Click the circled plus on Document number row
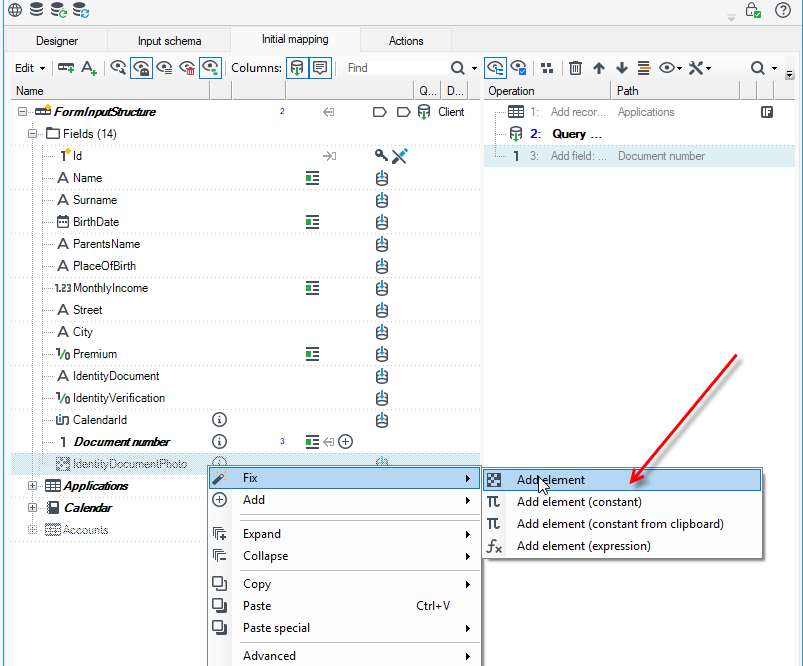The height and width of the screenshot is (666, 803). (x=346, y=442)
